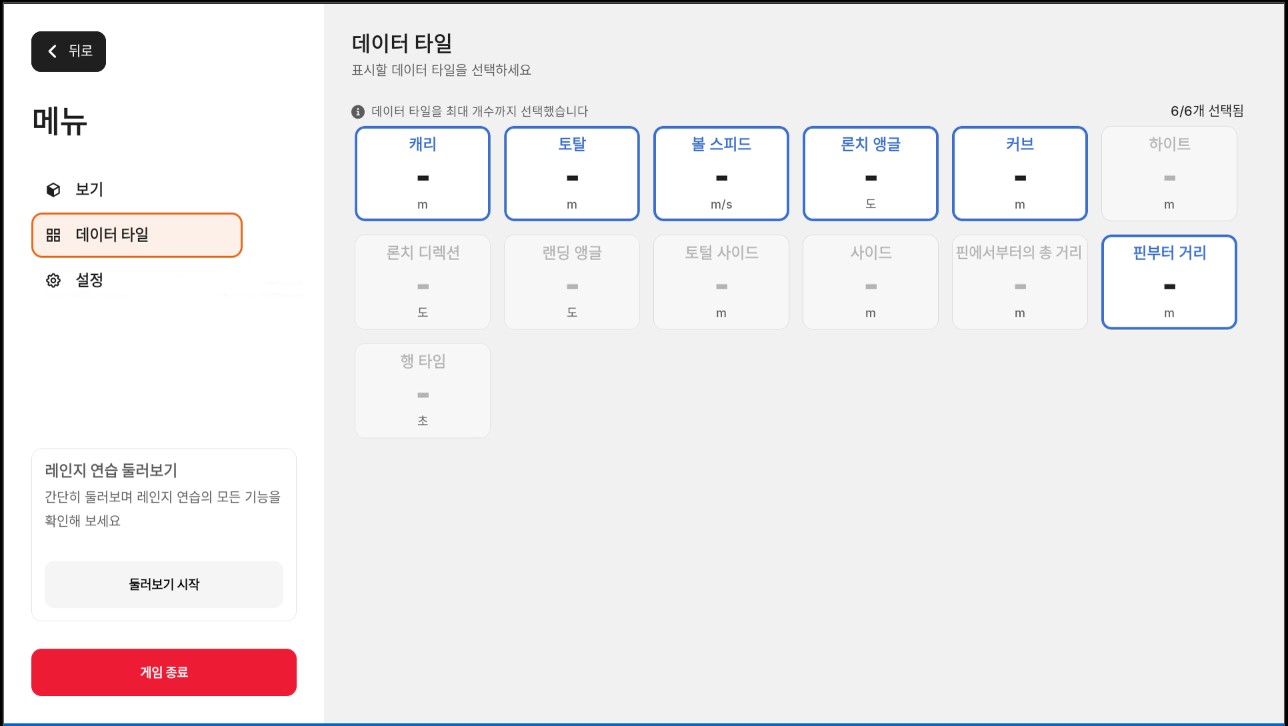Select the 랜딩 앵글 data tile

click(x=572, y=282)
